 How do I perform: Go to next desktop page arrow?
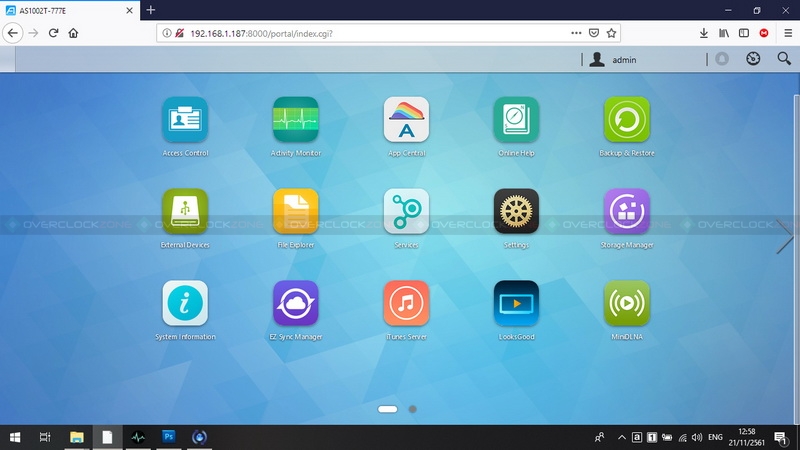pos(785,236)
